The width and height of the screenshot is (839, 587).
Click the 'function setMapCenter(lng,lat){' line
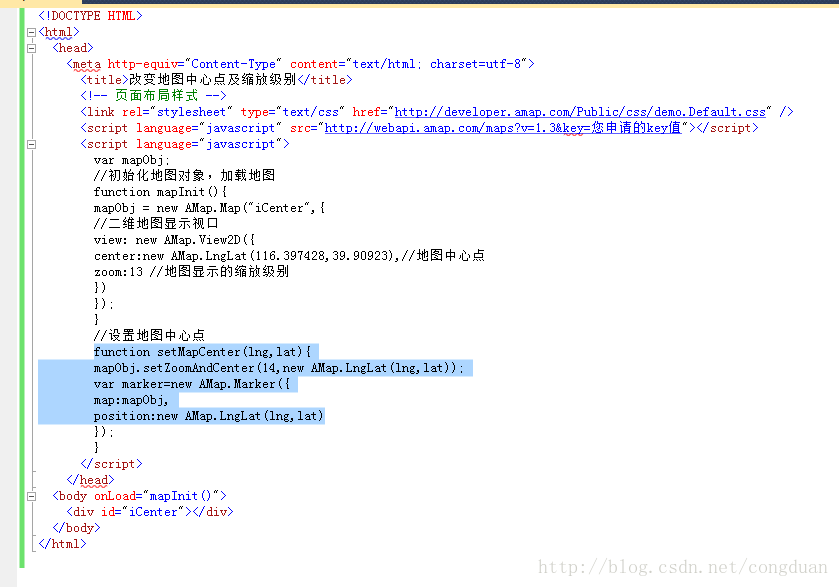tap(202, 352)
